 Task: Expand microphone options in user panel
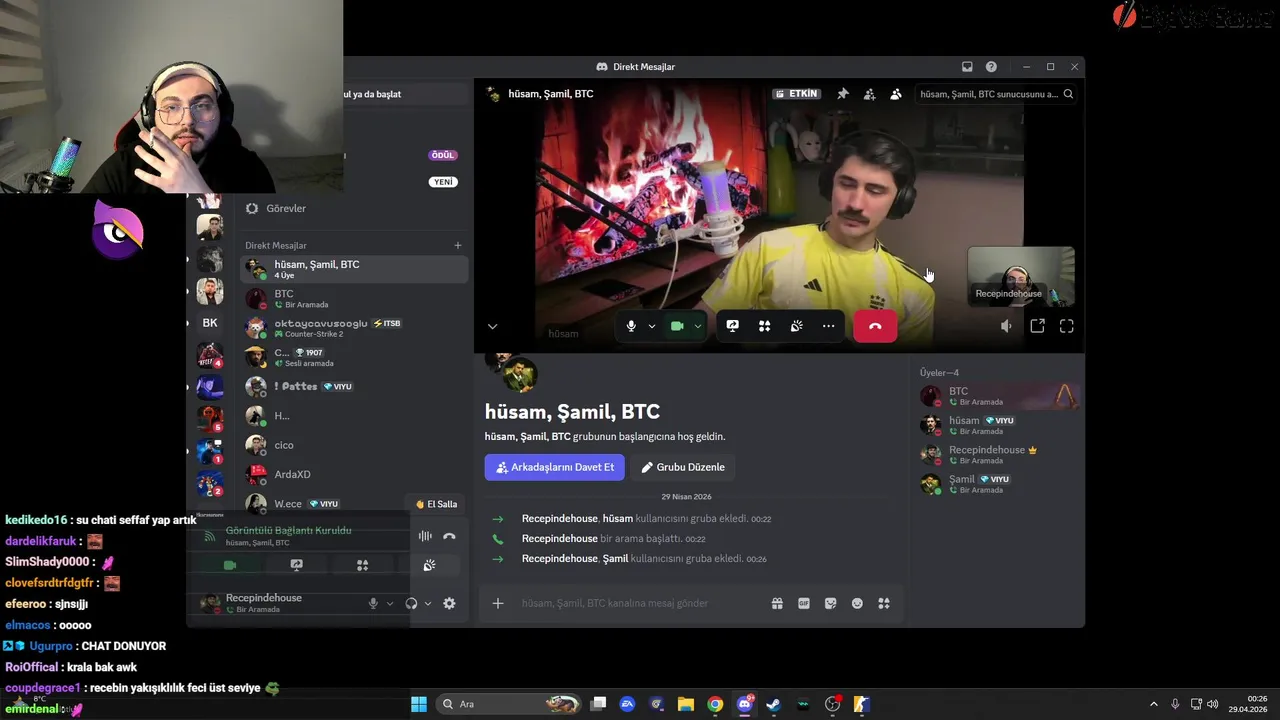pyautogui.click(x=390, y=603)
